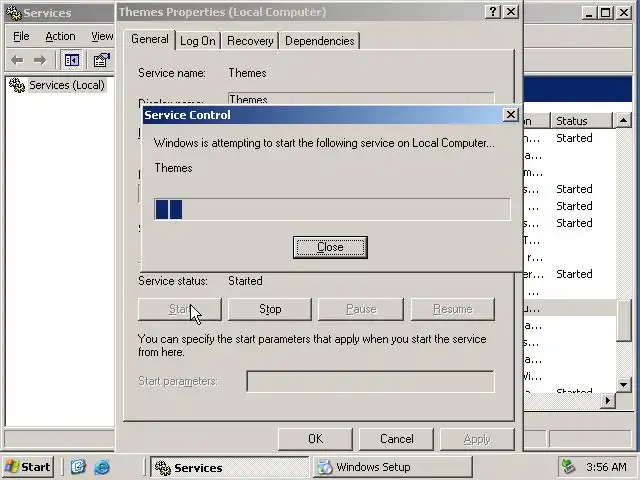Click Show Desktop quick launch icon
The height and width of the screenshot is (480, 640).
pos(78,467)
